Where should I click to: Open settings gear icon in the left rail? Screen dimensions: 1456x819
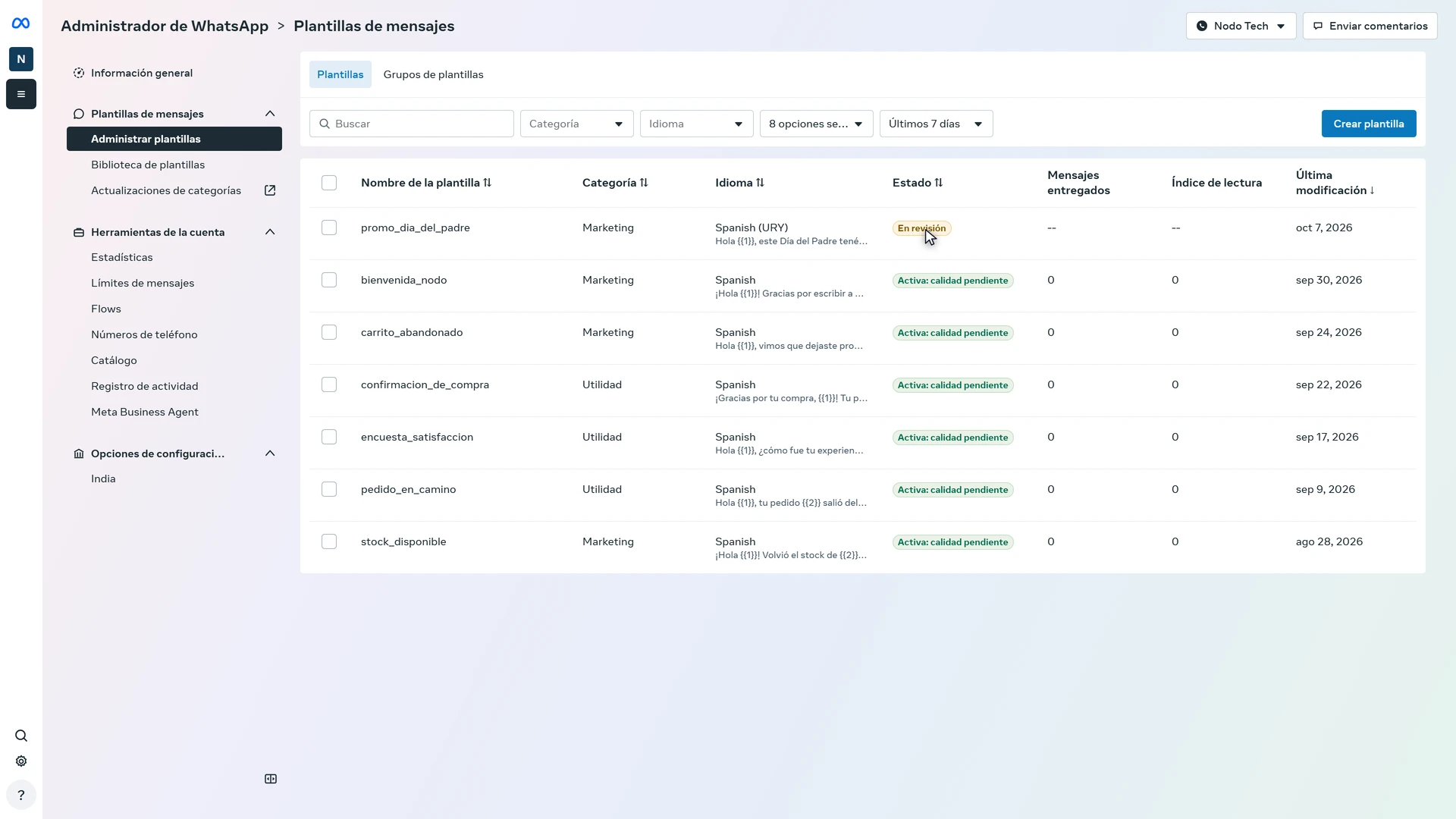tap(21, 761)
